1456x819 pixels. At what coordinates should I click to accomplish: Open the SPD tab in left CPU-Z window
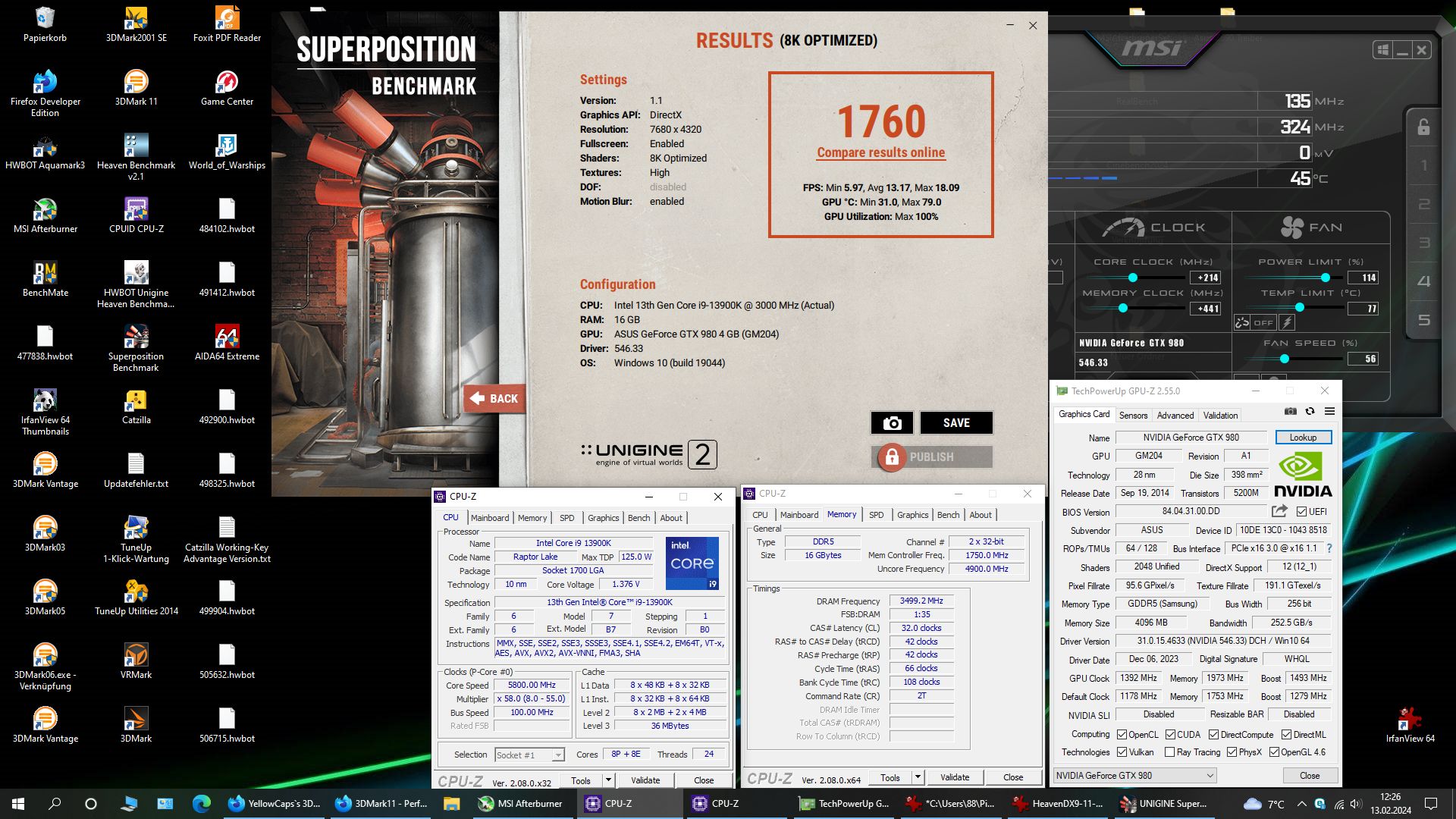point(566,518)
